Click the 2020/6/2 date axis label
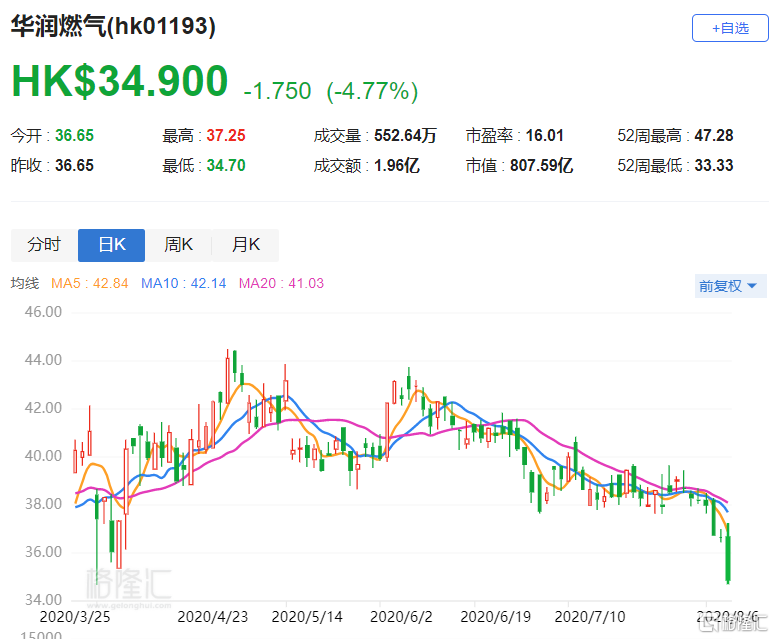The image size is (774, 639). pyautogui.click(x=401, y=617)
